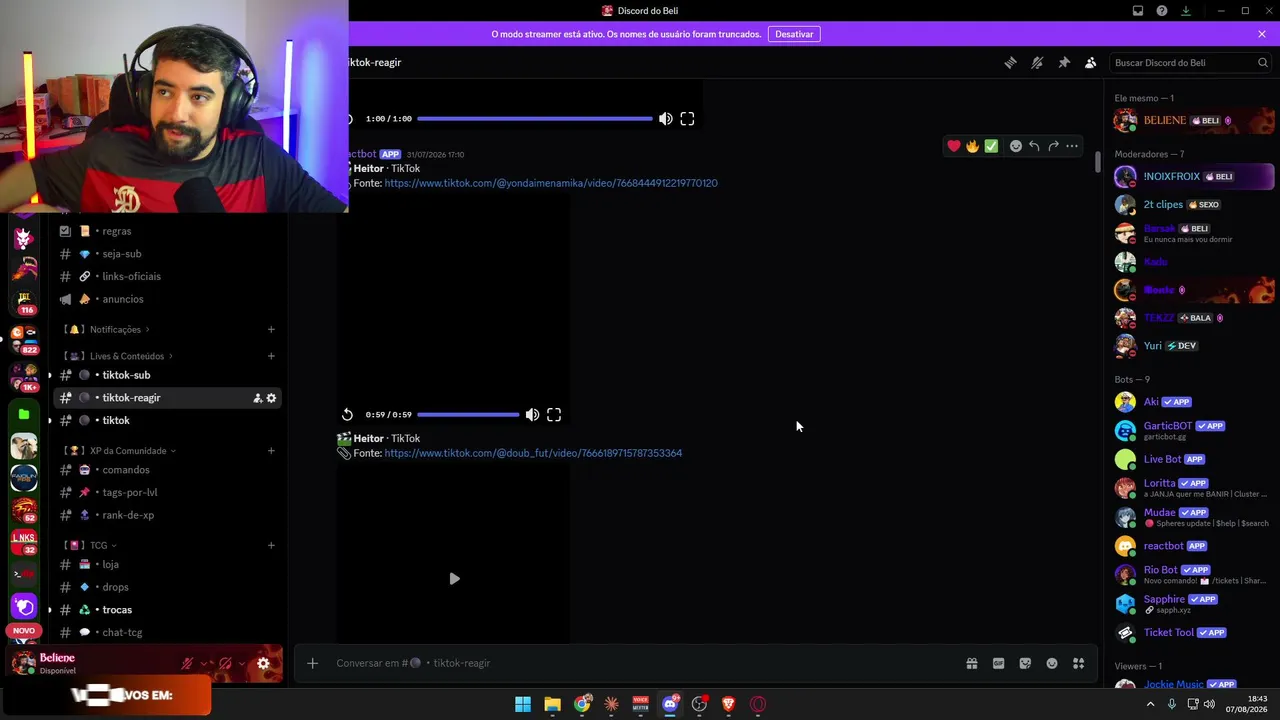This screenshot has height=720, width=1280.
Task: Reply to the message with arrow icon
Action: (x=1034, y=146)
